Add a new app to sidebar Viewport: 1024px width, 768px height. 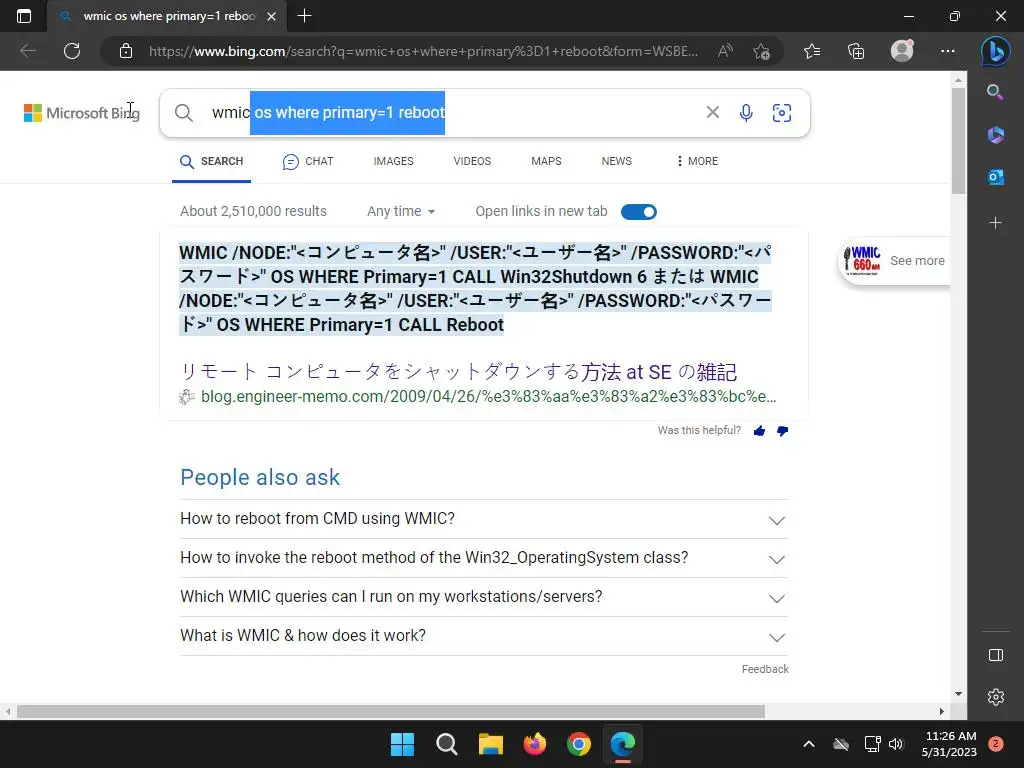pyautogui.click(x=995, y=223)
